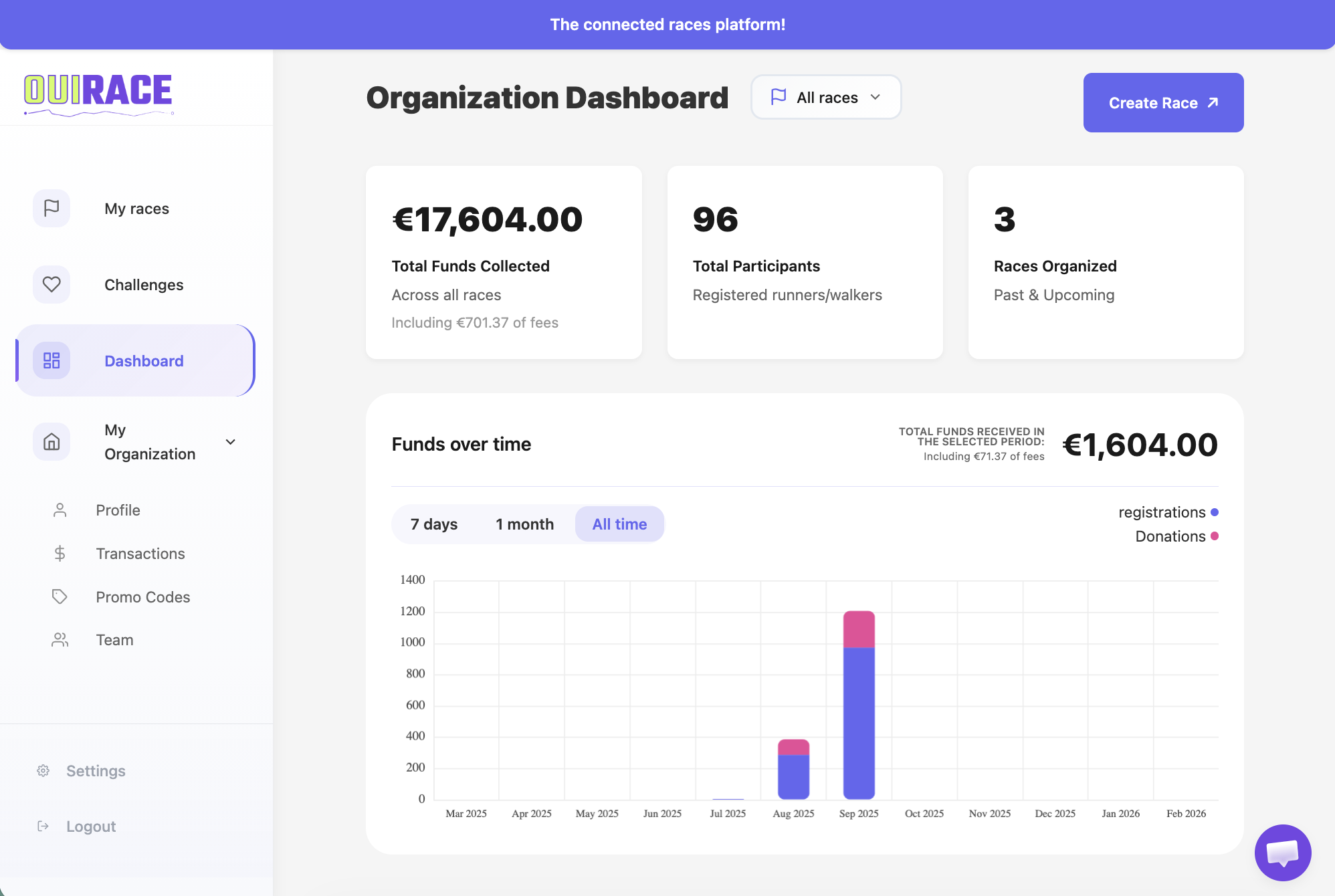Open Promo Codes via tag icon
The image size is (1335, 896).
(60, 596)
